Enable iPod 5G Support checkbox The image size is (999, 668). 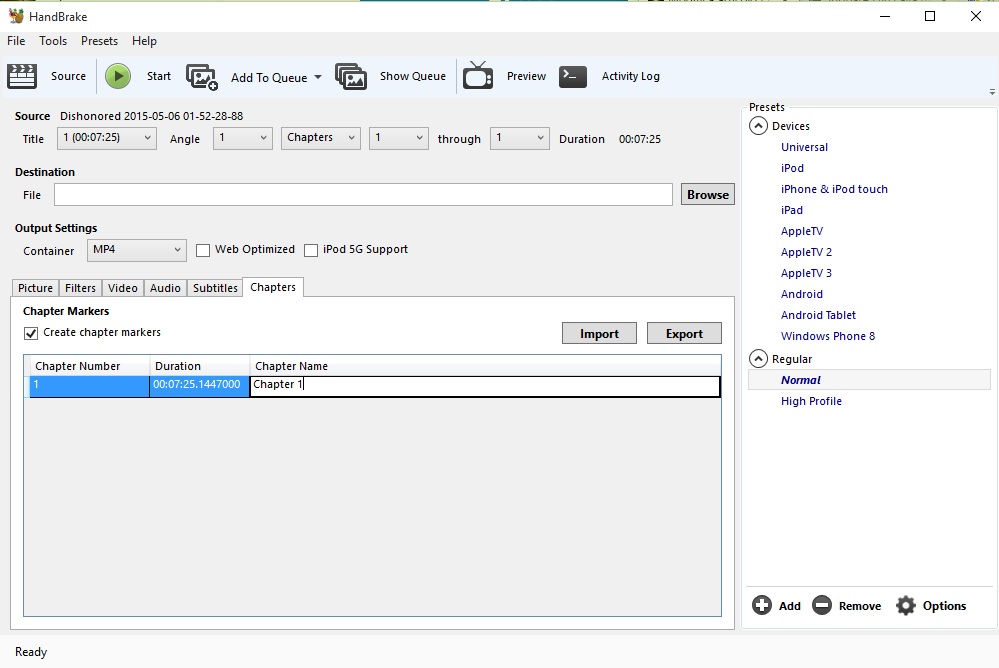(311, 250)
